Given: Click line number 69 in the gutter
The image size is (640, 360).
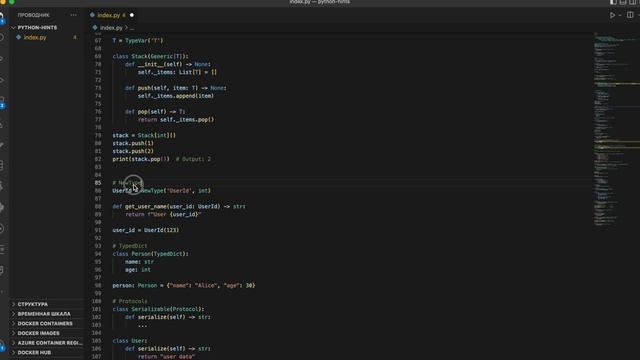Looking at the screenshot, I should [x=98, y=56].
